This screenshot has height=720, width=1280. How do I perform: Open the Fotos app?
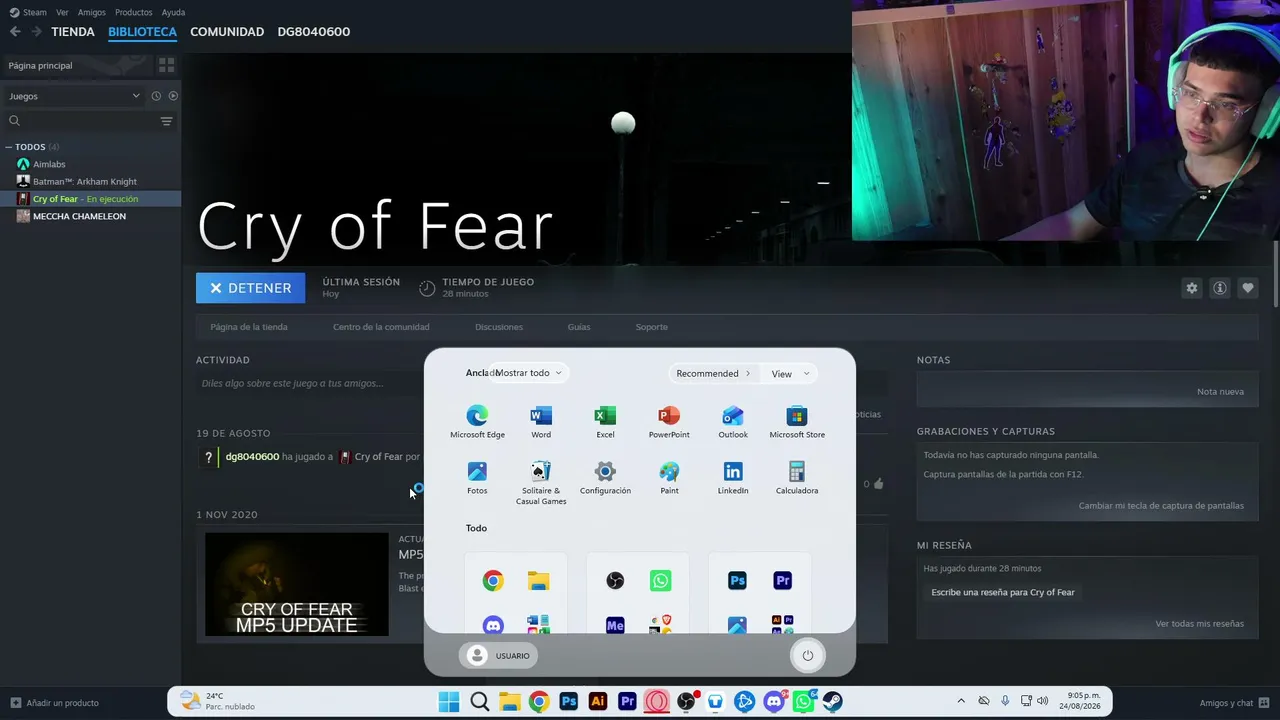pyautogui.click(x=477, y=478)
